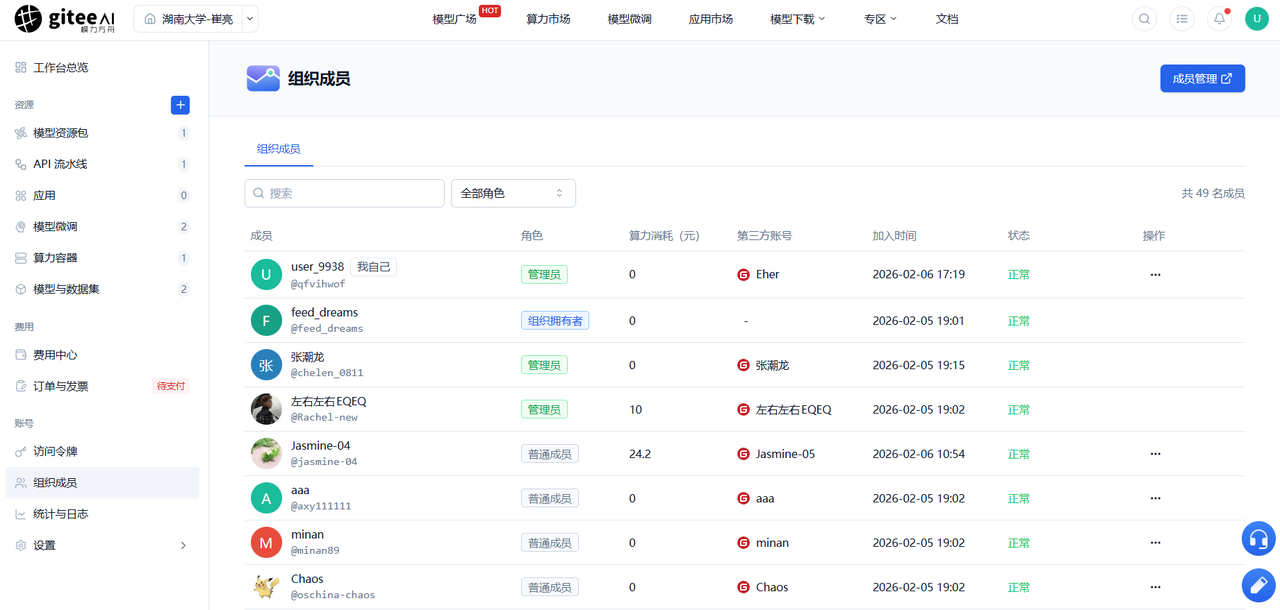Click the 24.2 compute cost value
The image size is (1280, 610).
[x=640, y=454]
